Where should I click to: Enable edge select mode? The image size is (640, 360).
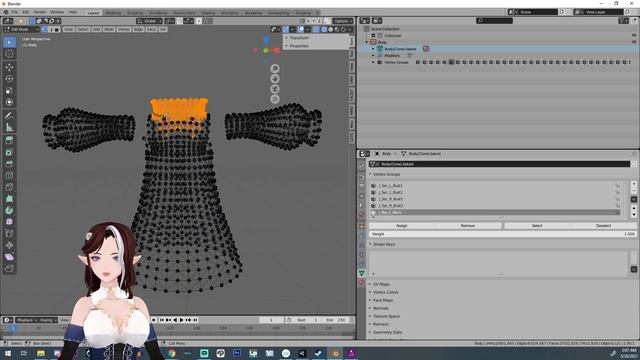(x=51, y=29)
